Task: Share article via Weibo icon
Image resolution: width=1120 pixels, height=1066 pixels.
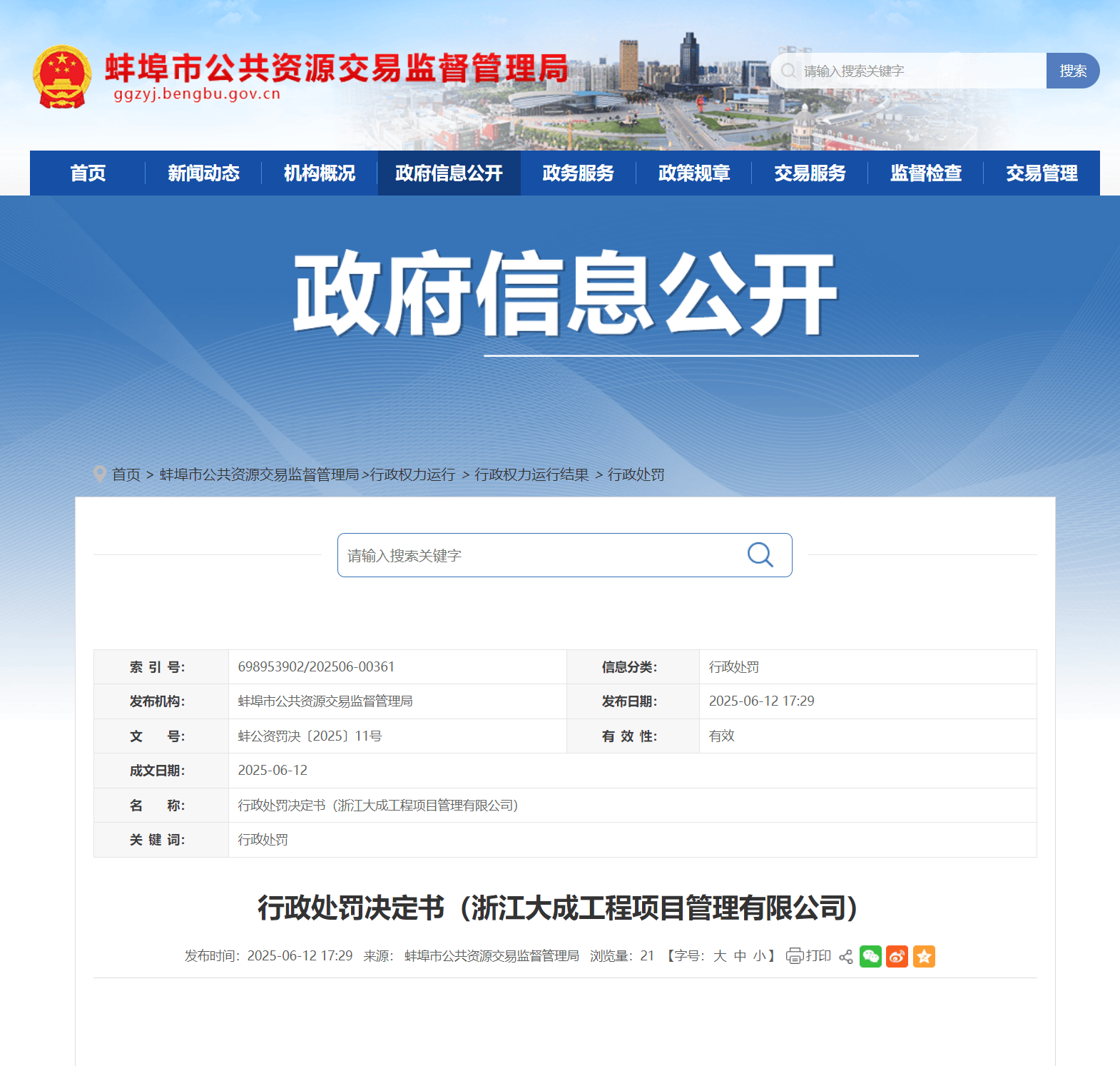Action: (x=897, y=956)
